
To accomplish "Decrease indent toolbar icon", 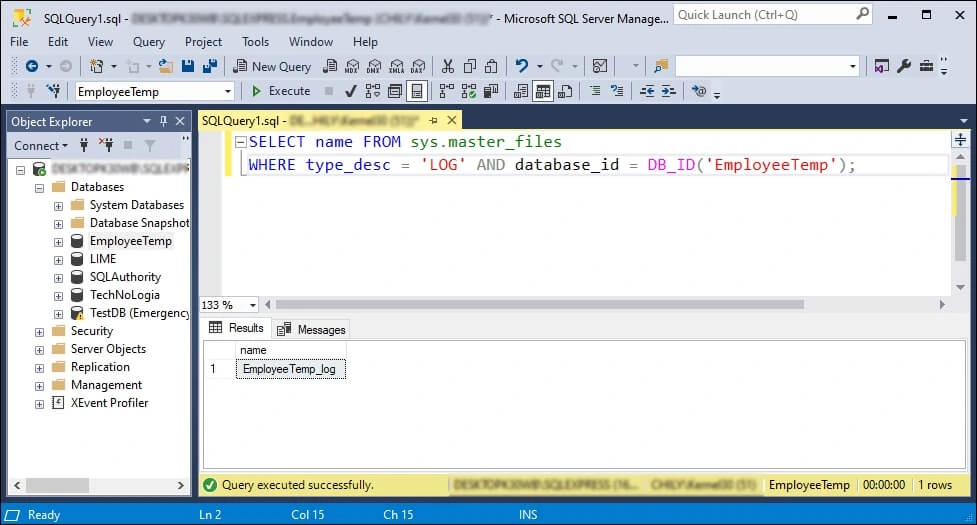I will (x=647, y=92).
